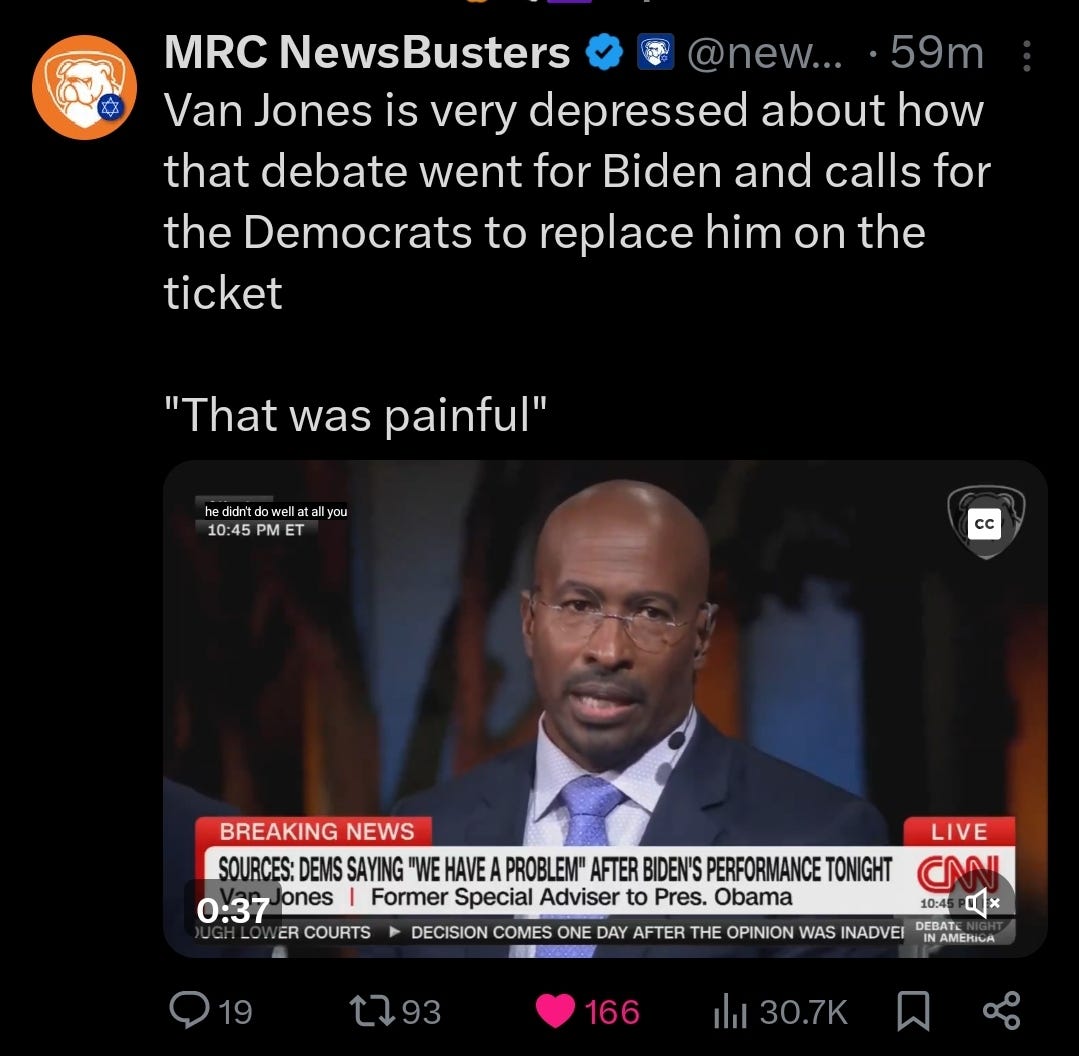Unmute the video with speaker icon
This screenshot has width=1079, height=1056.
click(x=981, y=902)
